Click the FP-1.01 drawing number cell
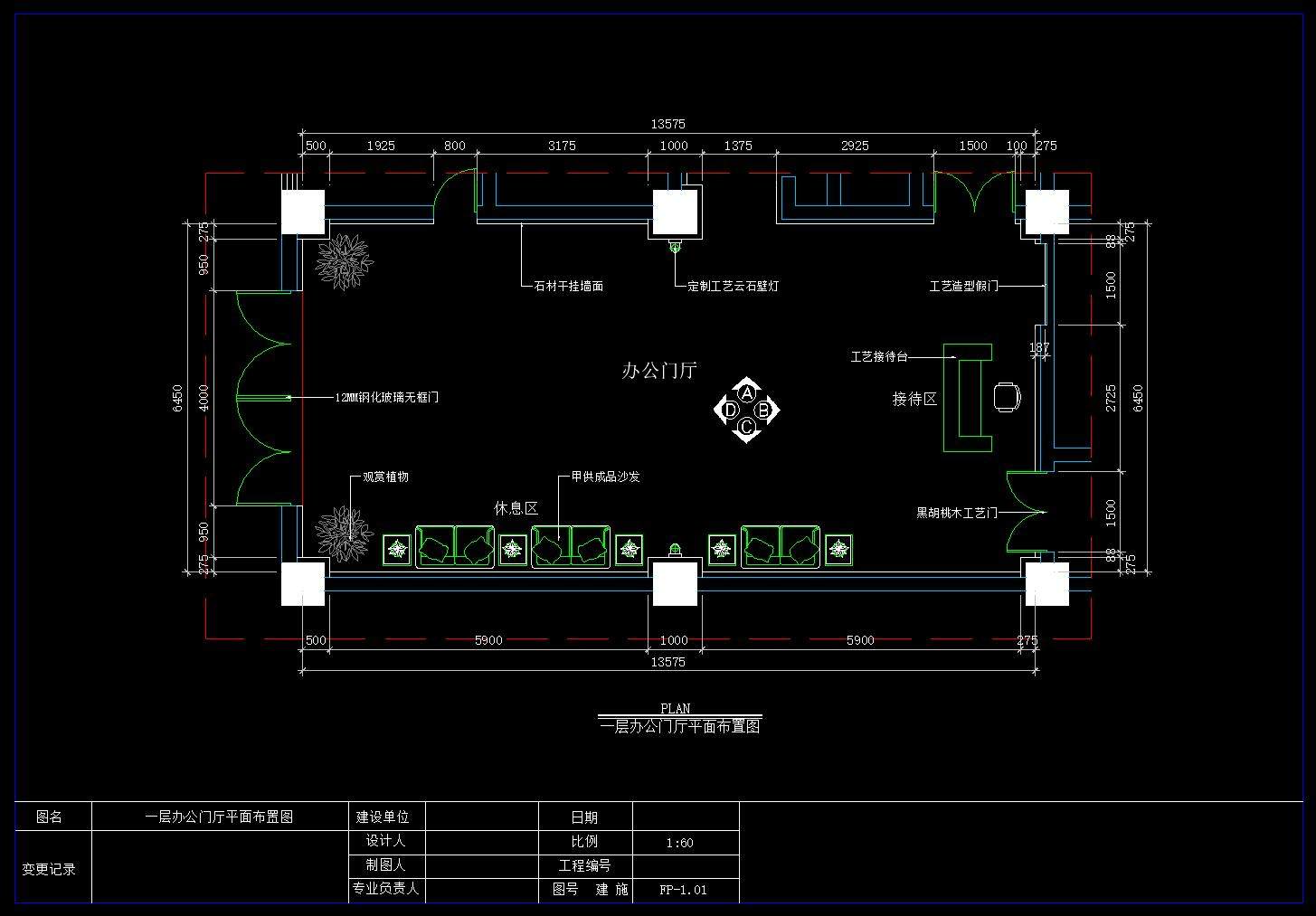Image resolution: width=1316 pixels, height=916 pixels. click(x=683, y=890)
